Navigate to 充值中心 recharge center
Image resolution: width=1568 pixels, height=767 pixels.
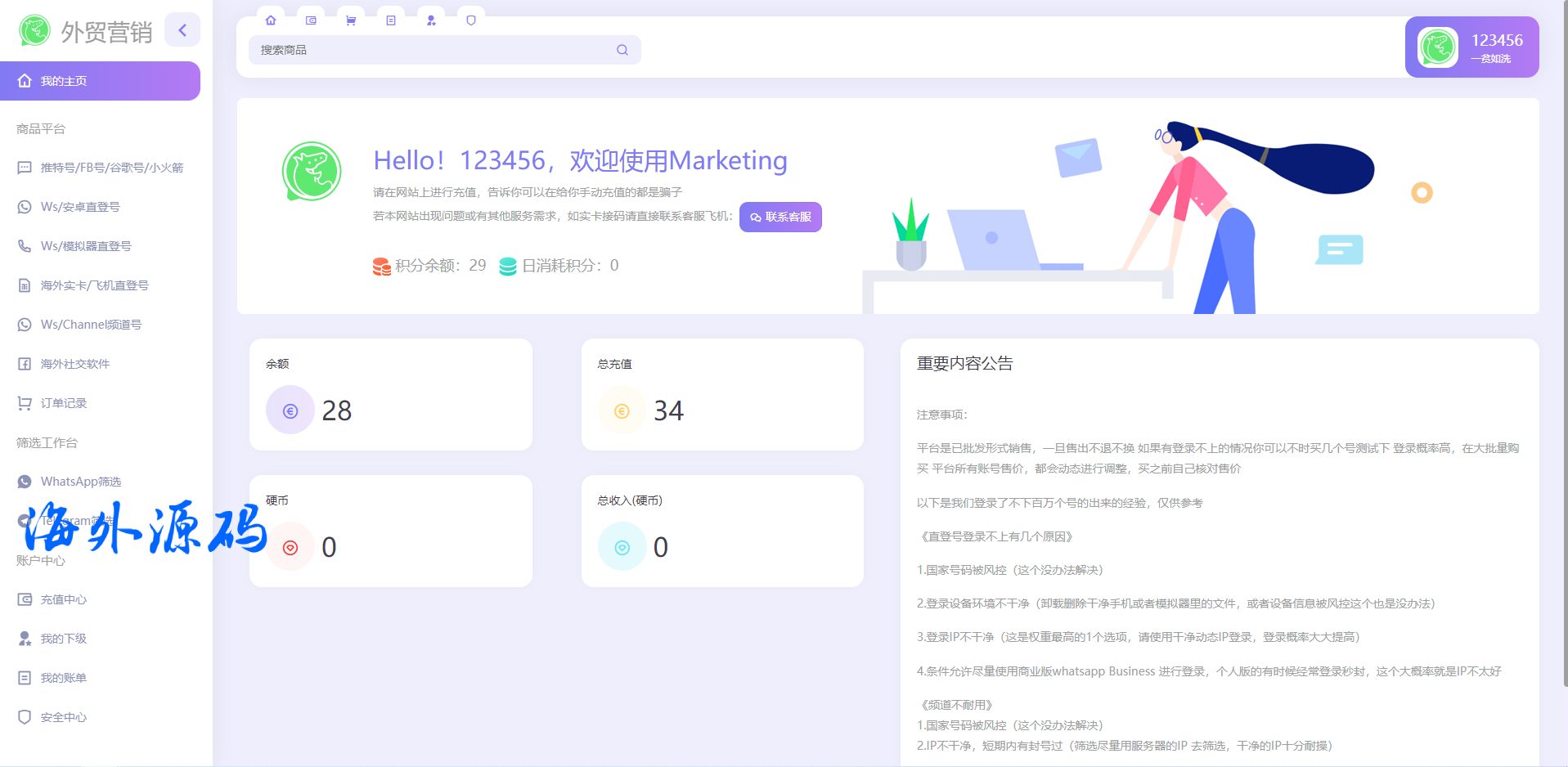coord(64,599)
